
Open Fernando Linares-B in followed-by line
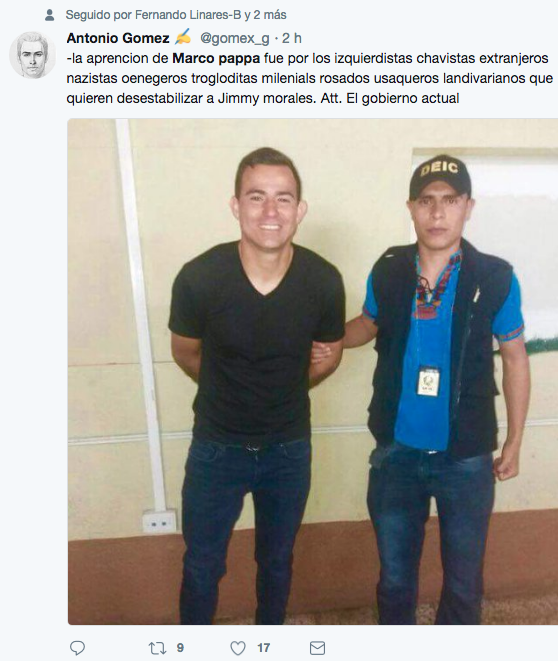pos(188,15)
